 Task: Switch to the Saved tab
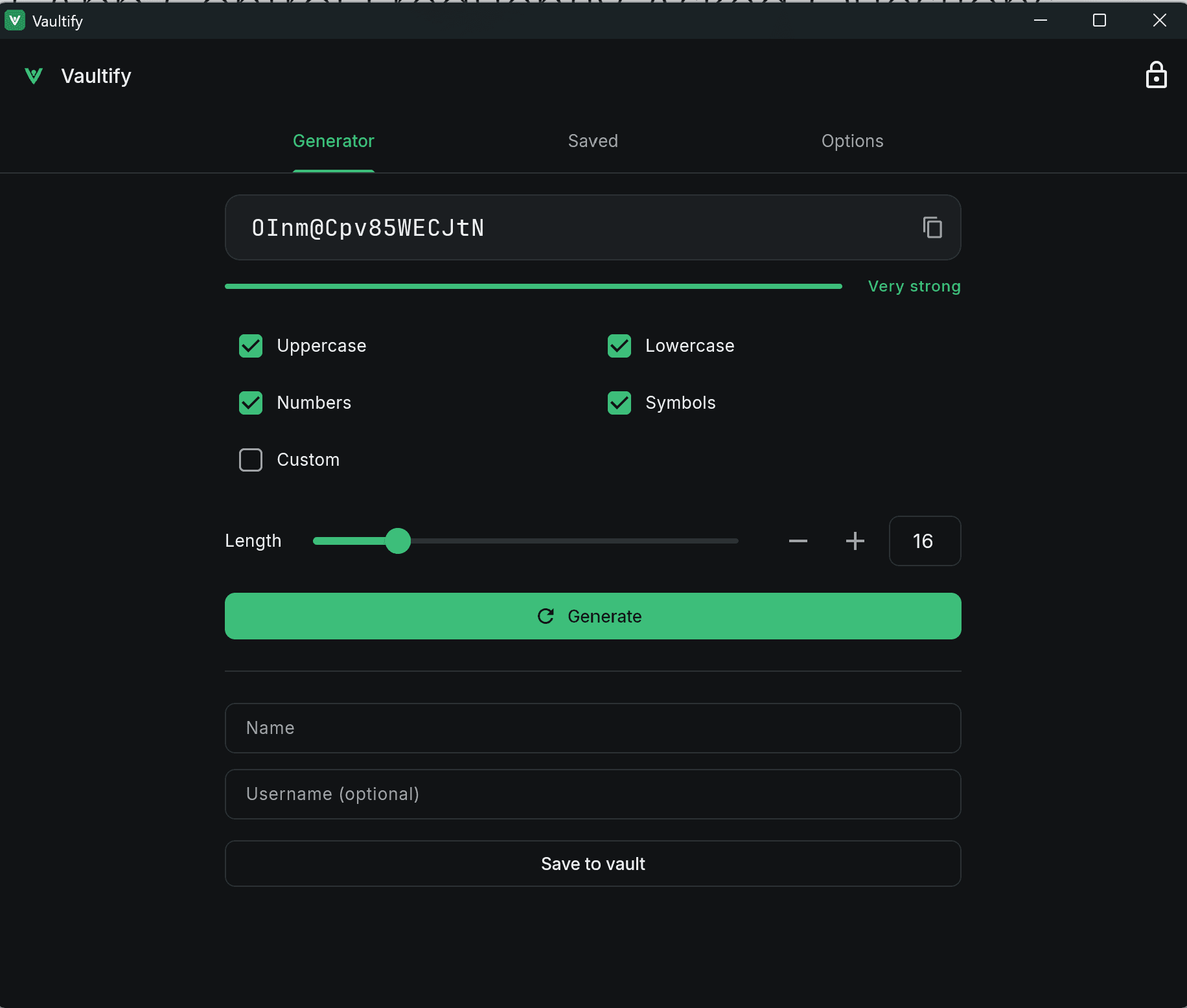pyautogui.click(x=593, y=141)
